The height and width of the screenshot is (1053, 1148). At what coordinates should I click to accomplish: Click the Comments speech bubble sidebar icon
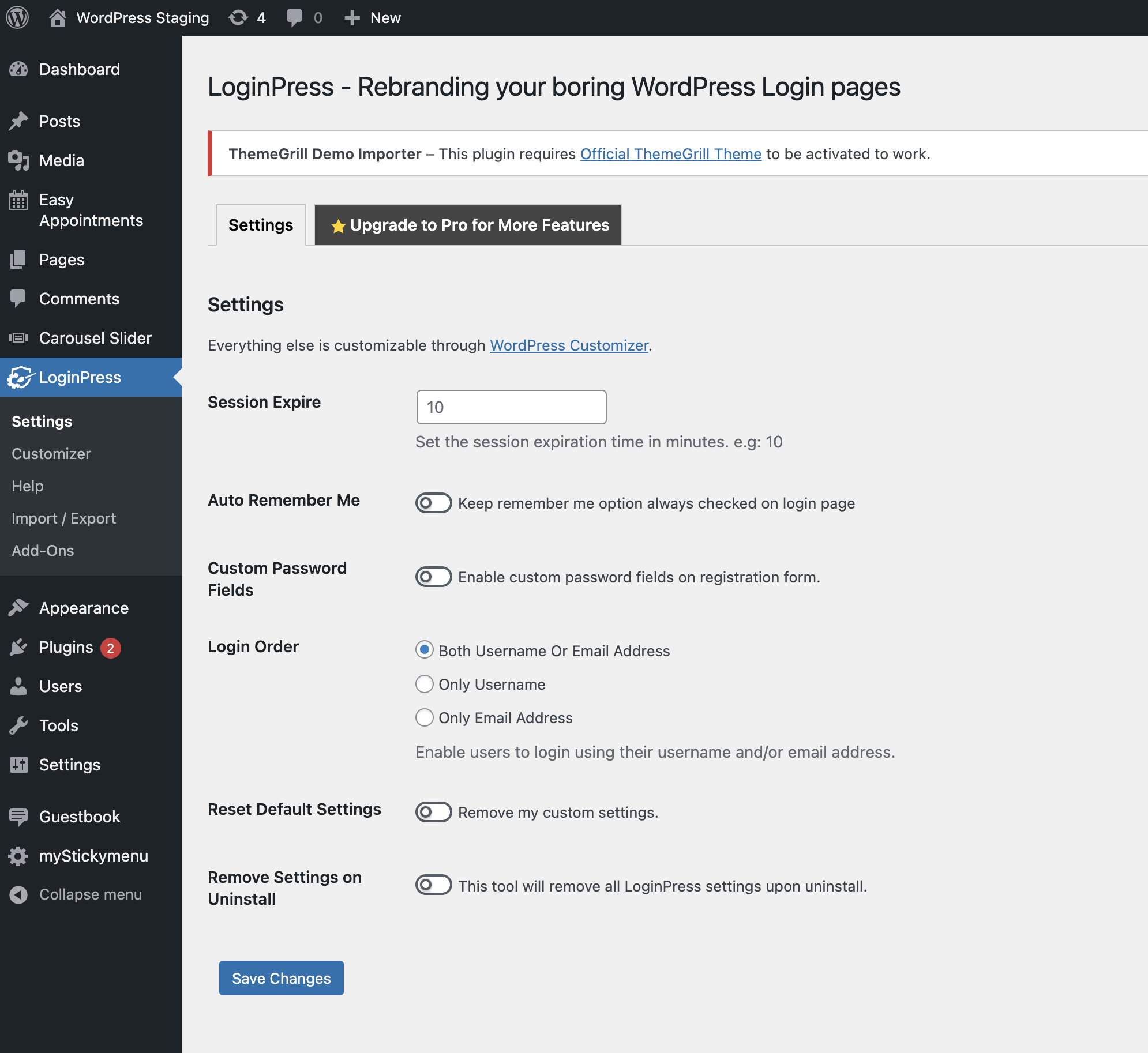click(18, 299)
